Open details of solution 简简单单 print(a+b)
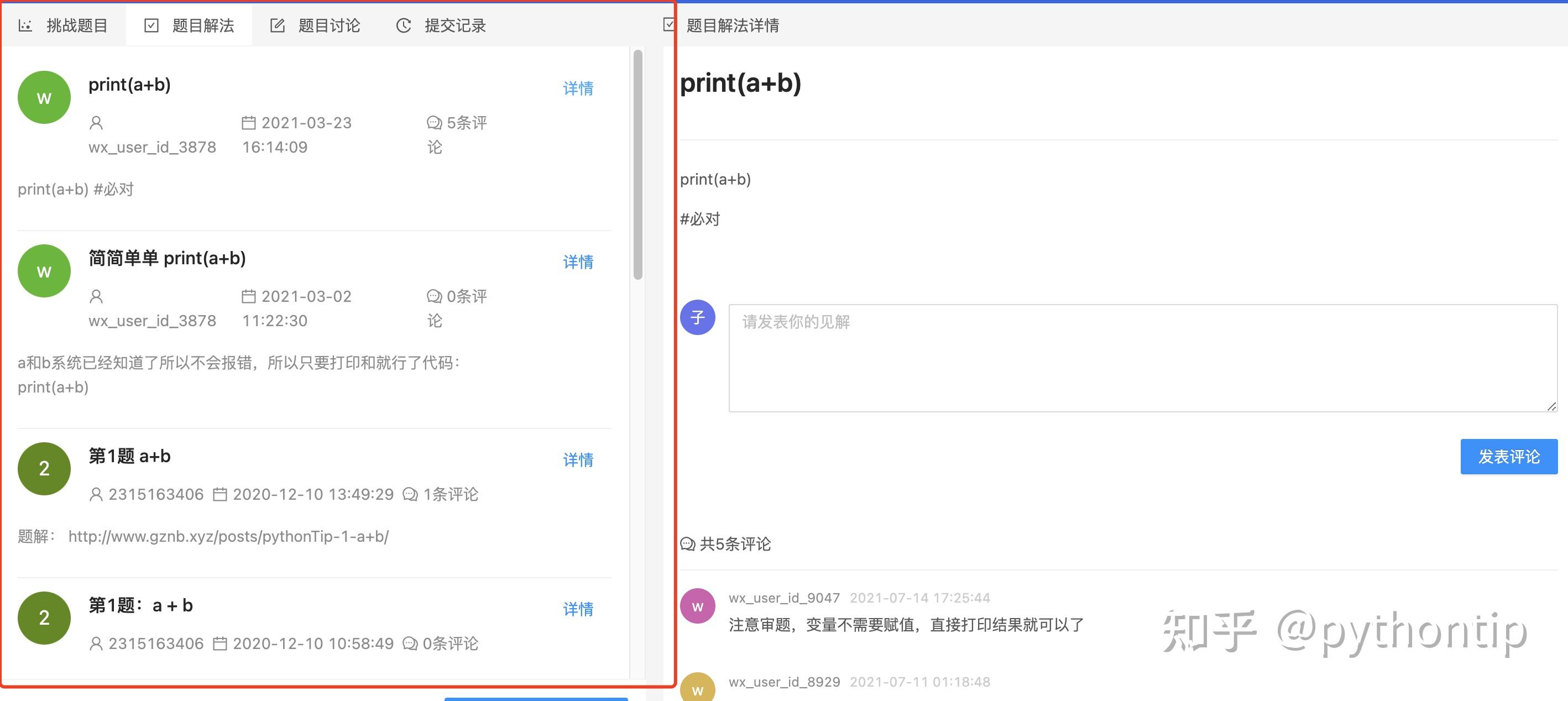Viewport: 1568px width, 701px height. [578, 262]
